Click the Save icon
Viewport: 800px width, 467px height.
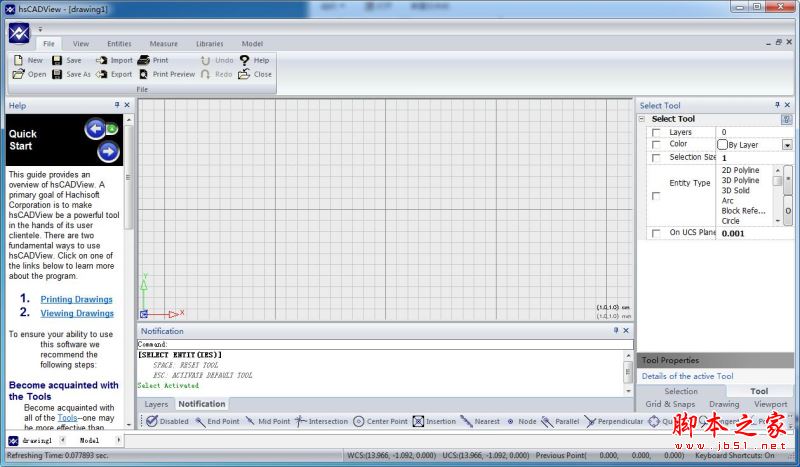pyautogui.click(x=57, y=60)
